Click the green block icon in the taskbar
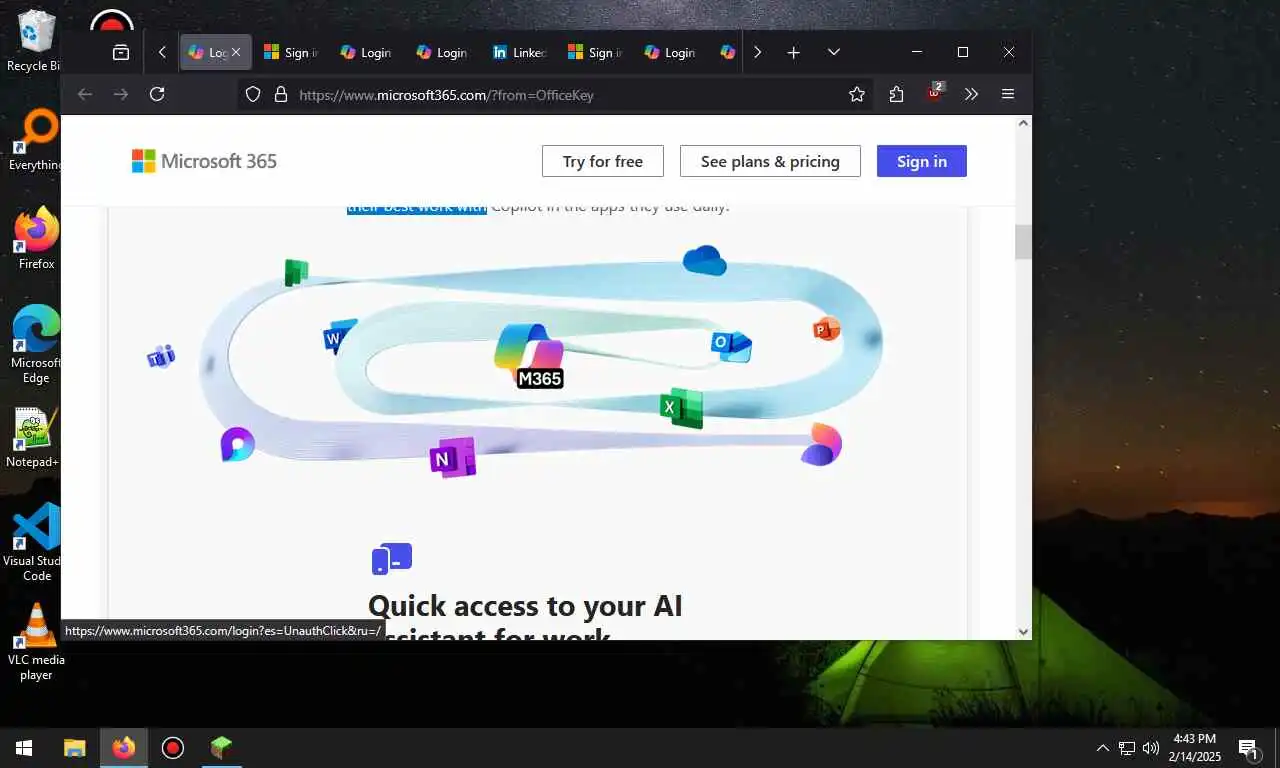 [221, 747]
